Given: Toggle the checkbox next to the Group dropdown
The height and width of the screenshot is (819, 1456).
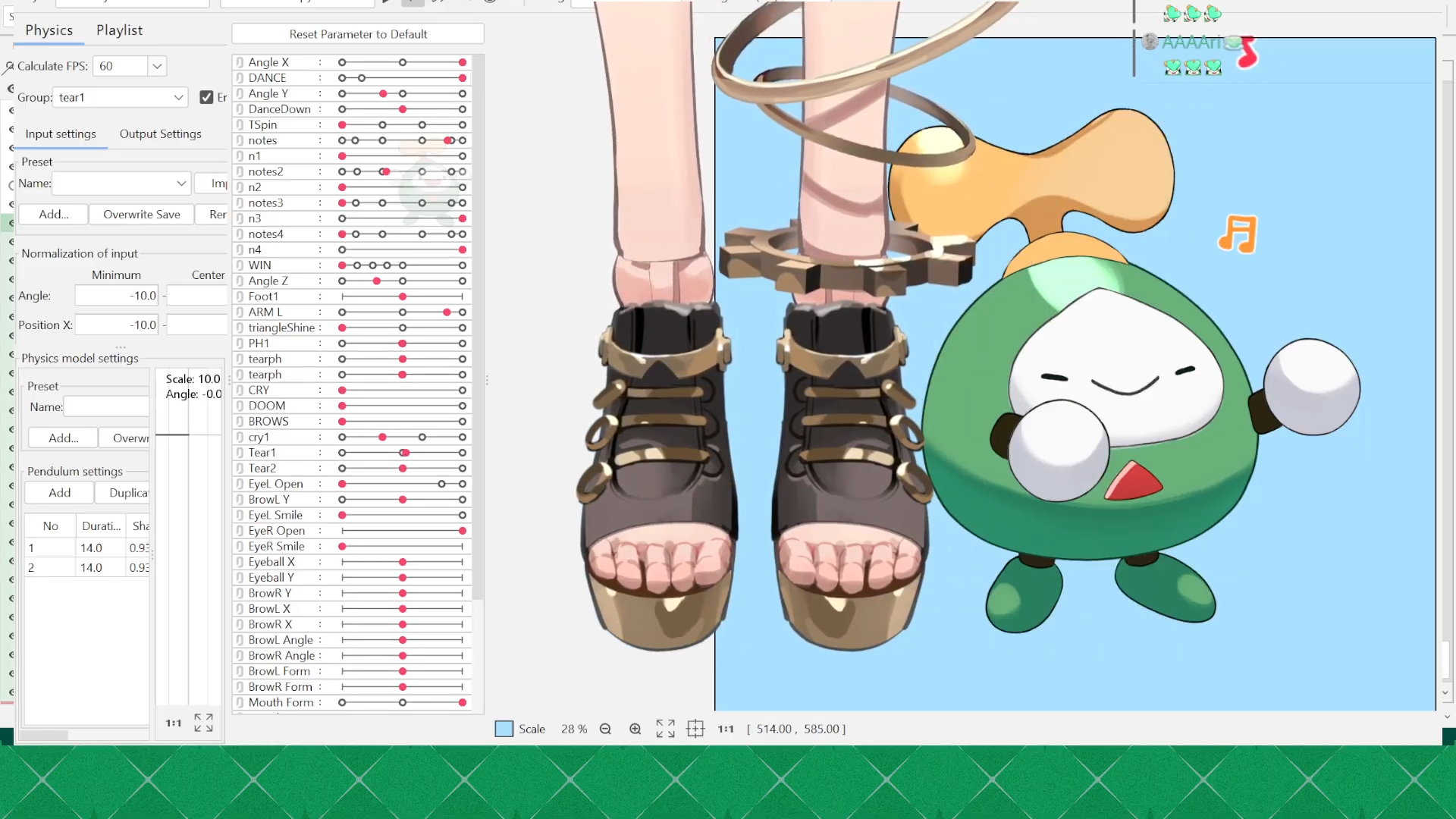Looking at the screenshot, I should (x=206, y=97).
